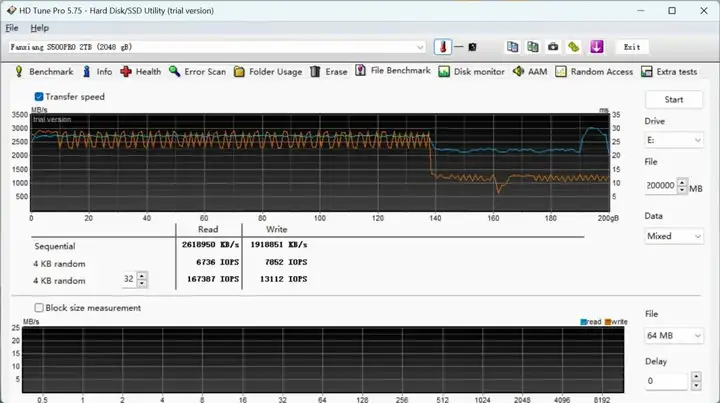Click the red cross Health icon
Viewport: 720px width, 403px height.
126,72
